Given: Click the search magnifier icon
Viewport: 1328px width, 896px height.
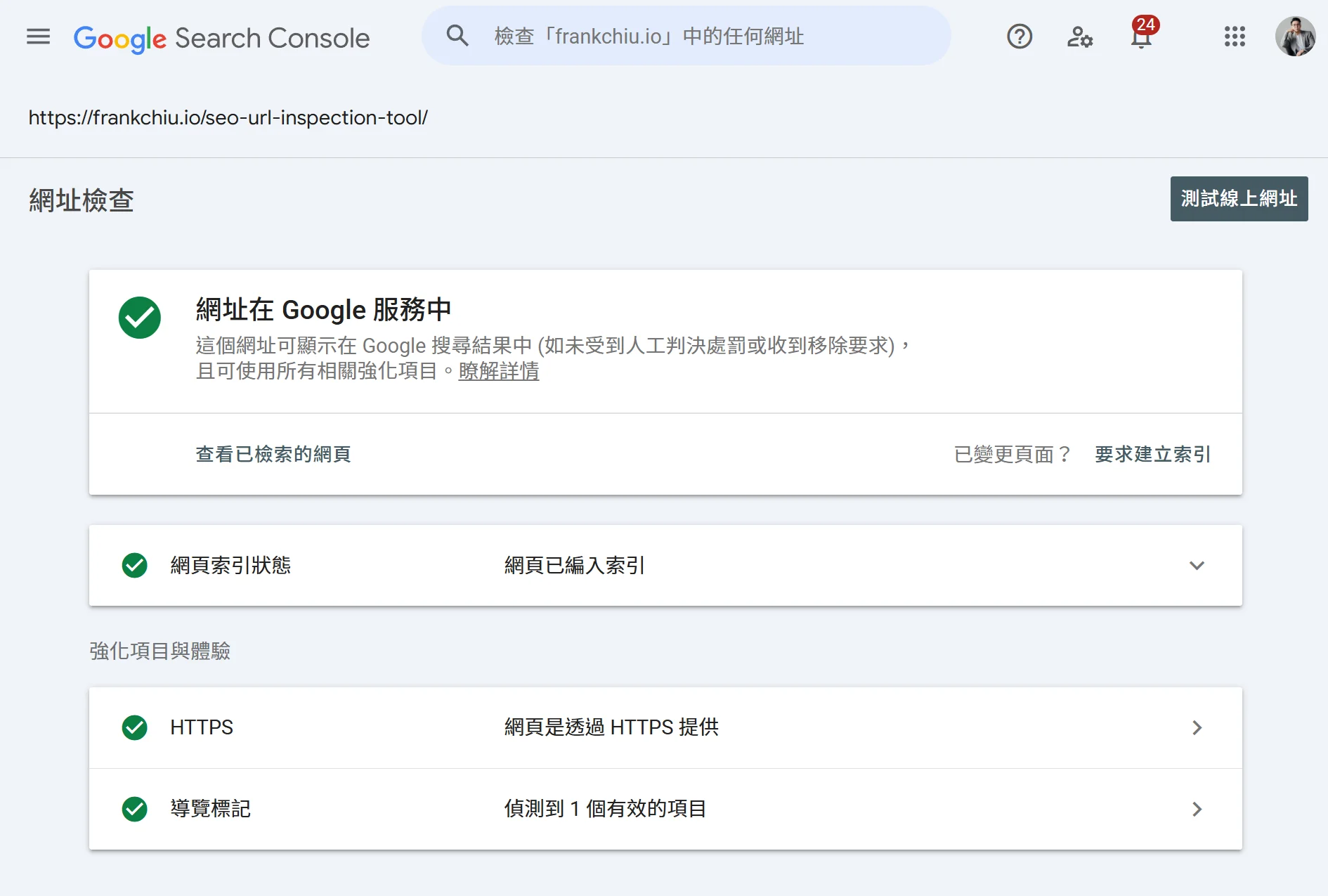Looking at the screenshot, I should (457, 36).
